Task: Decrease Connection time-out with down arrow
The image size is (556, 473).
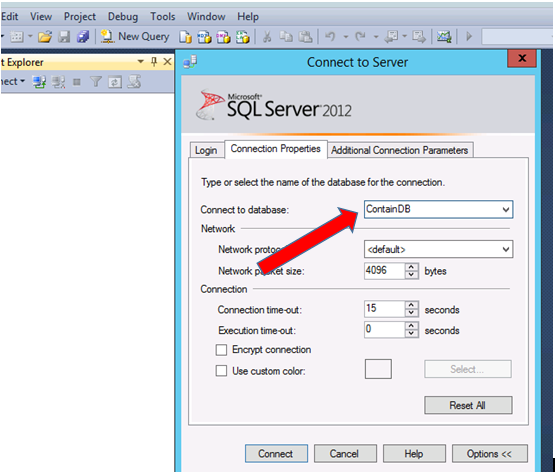Action: [411, 313]
